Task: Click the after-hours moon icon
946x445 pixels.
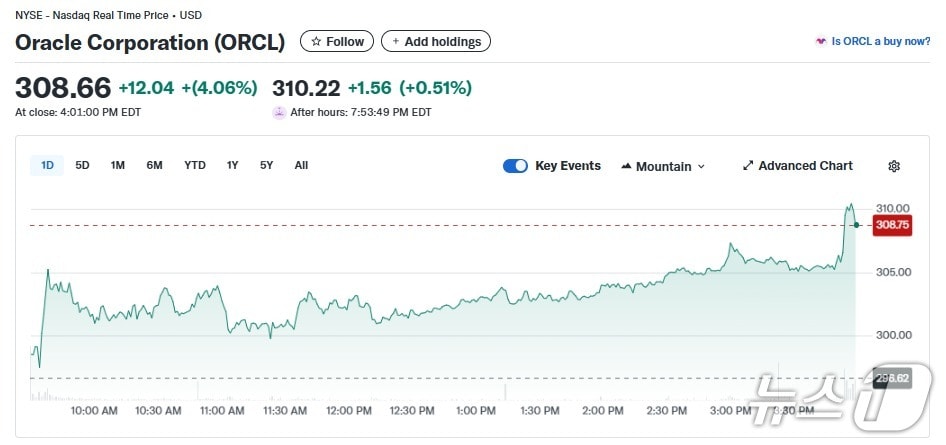Action: [279, 112]
